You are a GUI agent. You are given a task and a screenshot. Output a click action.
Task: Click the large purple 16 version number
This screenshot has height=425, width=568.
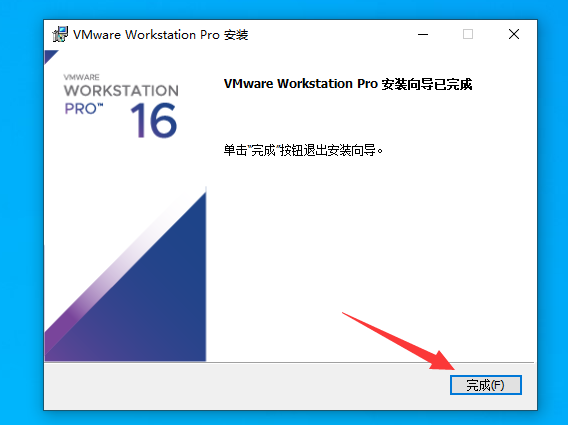point(154,120)
